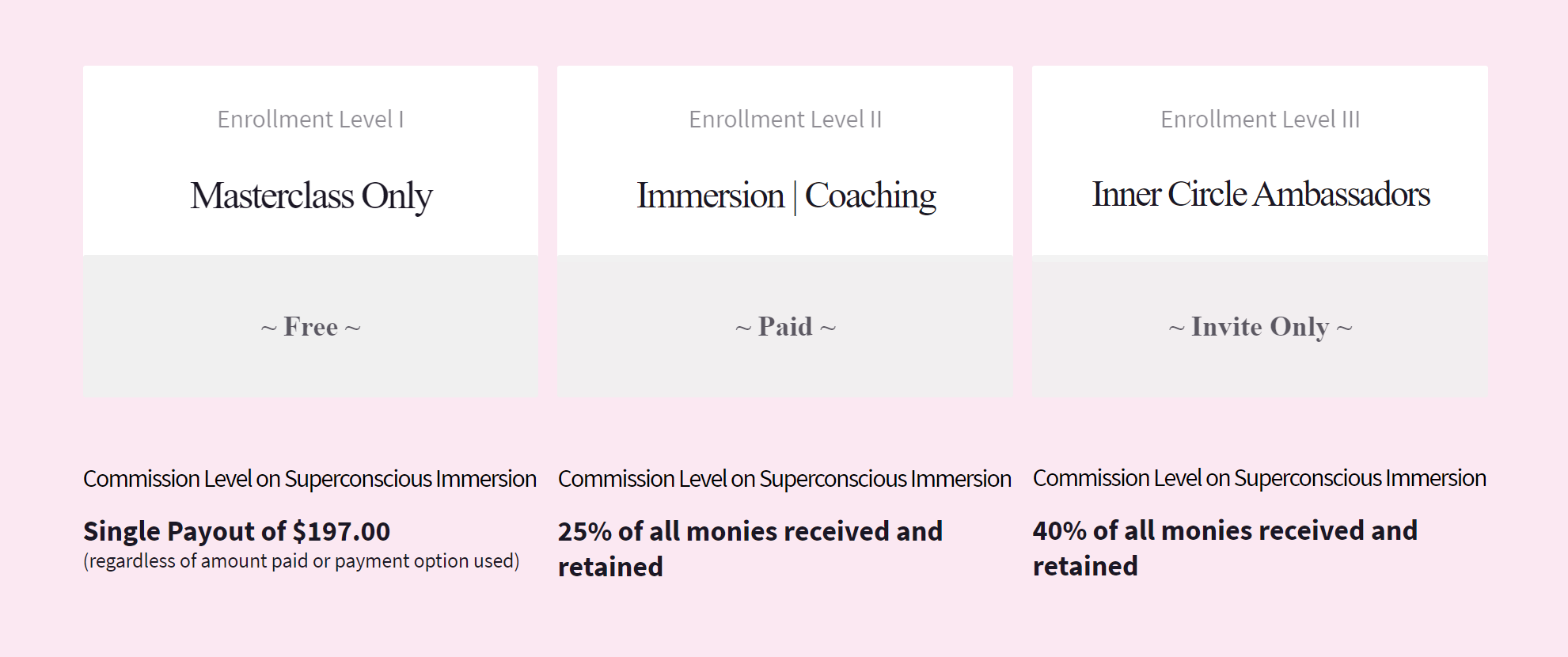1568x657 pixels.
Task: Click middle Commission Level on Superconscious Immersion line
Action: pos(785,479)
